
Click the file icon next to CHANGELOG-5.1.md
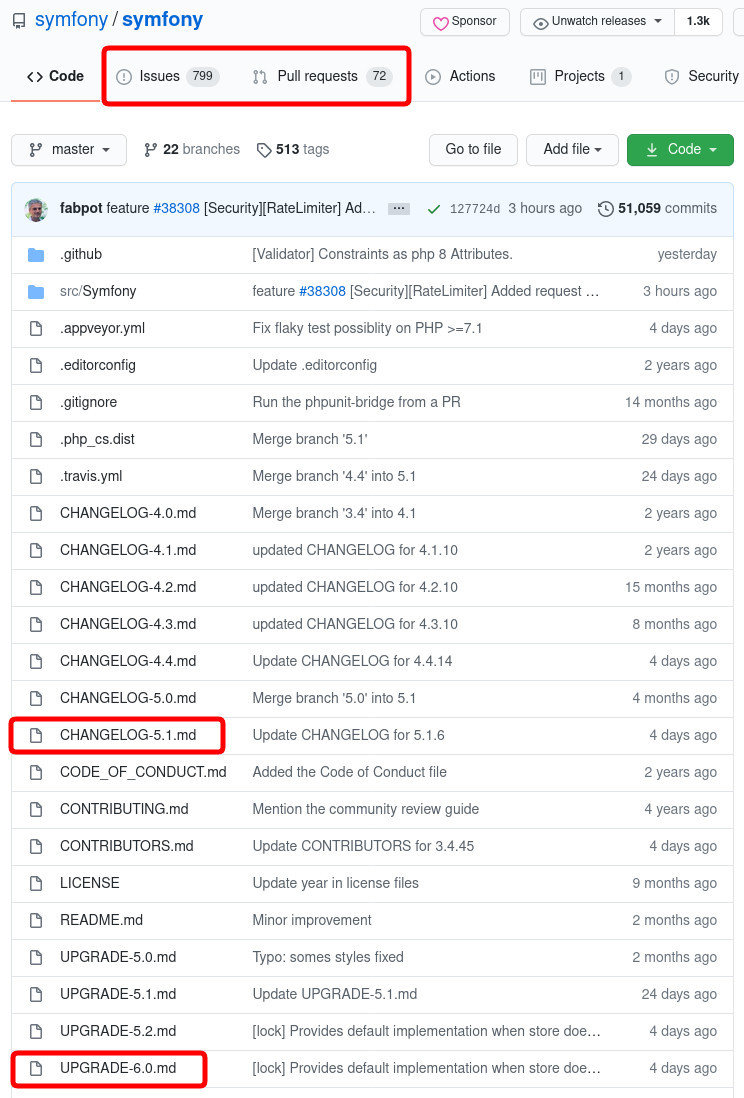(36, 736)
